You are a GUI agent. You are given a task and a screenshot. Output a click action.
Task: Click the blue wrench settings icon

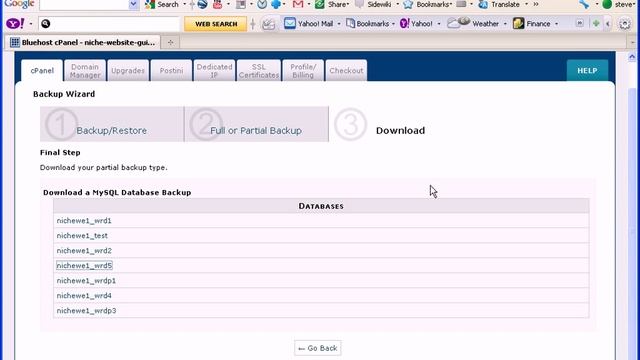point(584,4)
